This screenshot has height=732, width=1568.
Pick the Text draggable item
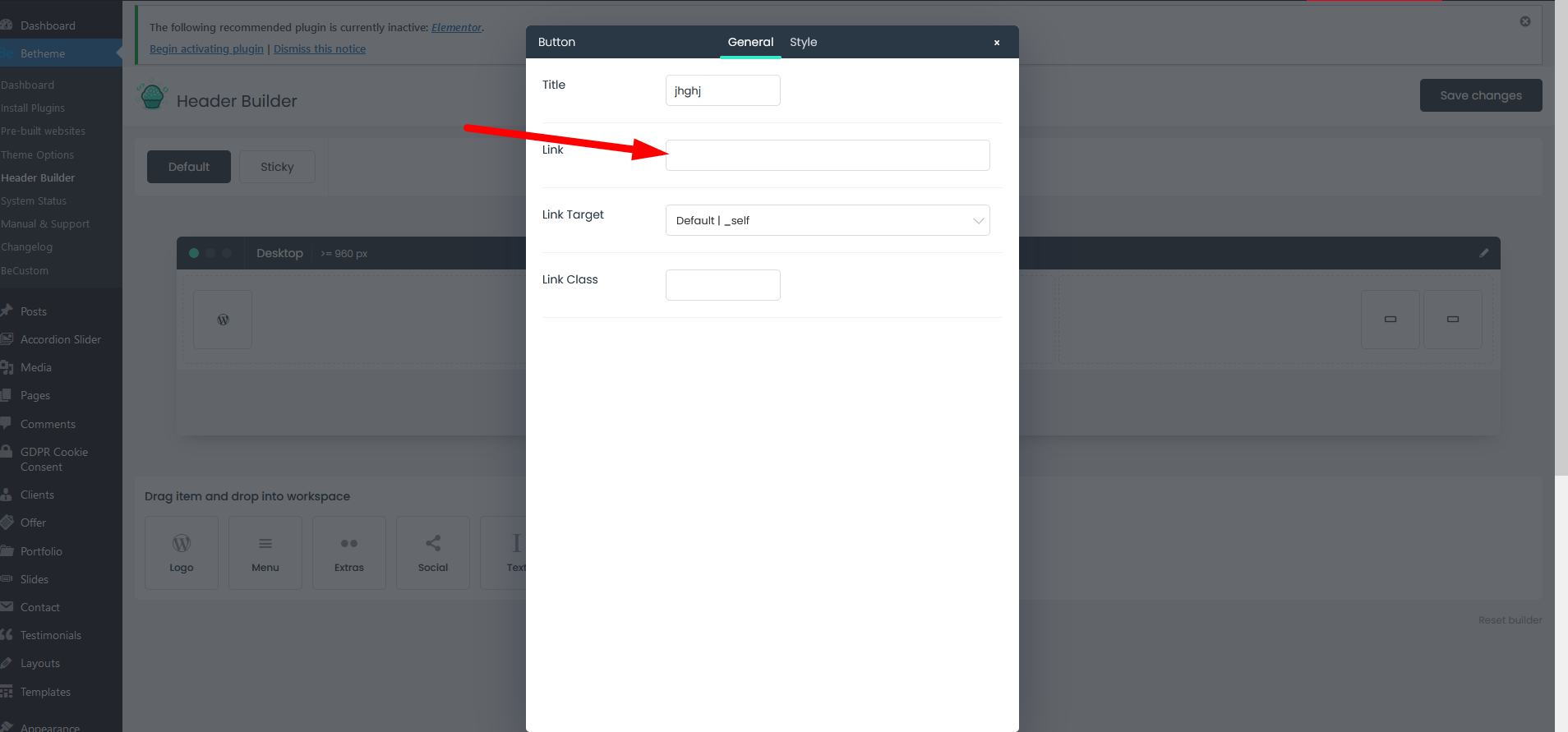(503, 553)
